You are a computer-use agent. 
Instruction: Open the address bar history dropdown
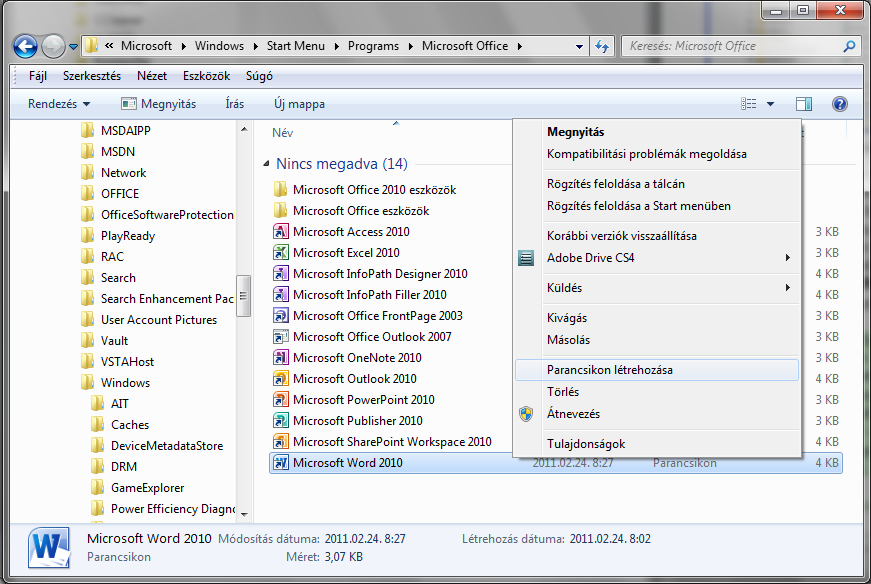point(579,47)
